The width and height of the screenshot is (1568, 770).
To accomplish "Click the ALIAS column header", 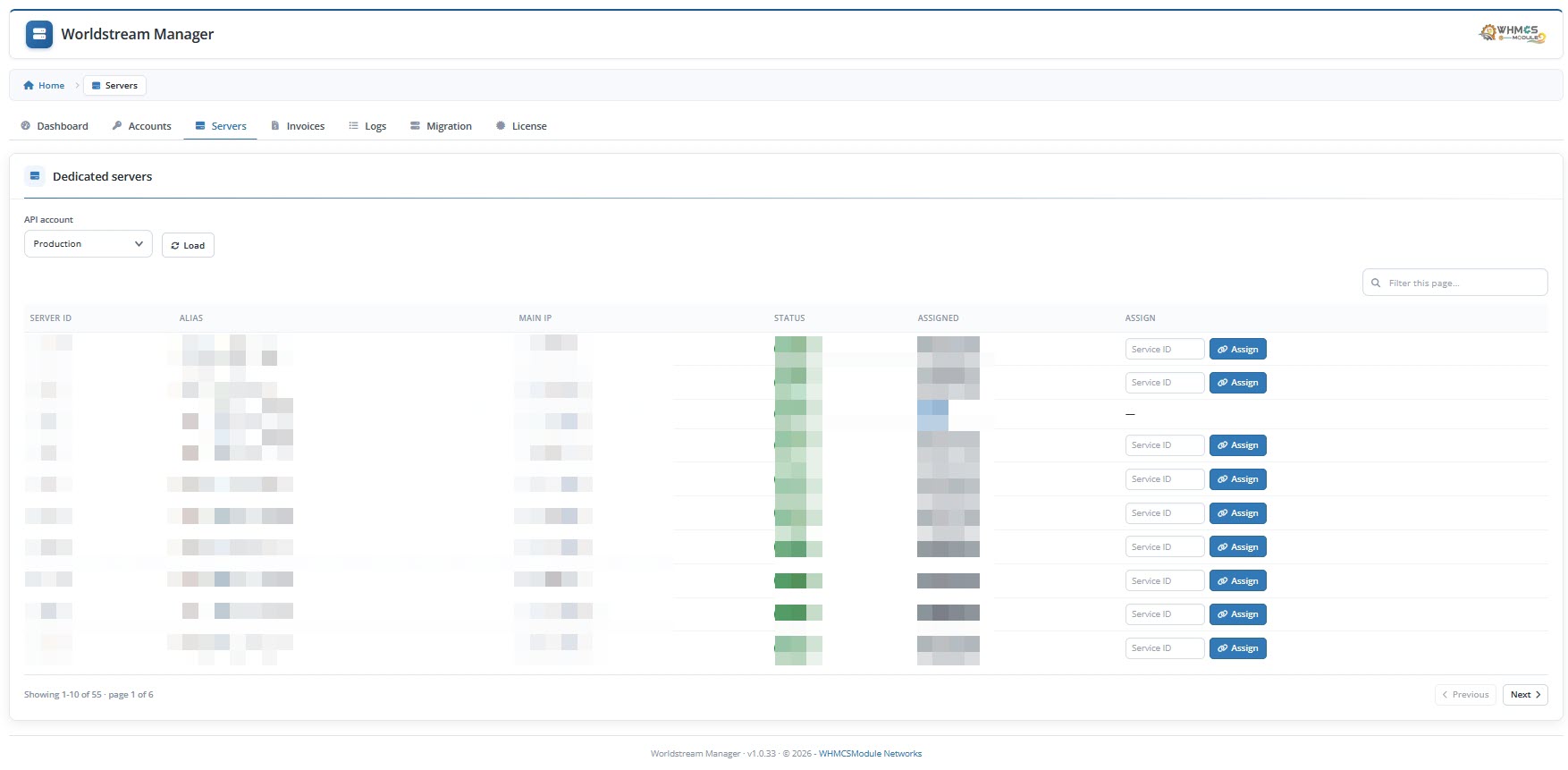I will (x=191, y=318).
